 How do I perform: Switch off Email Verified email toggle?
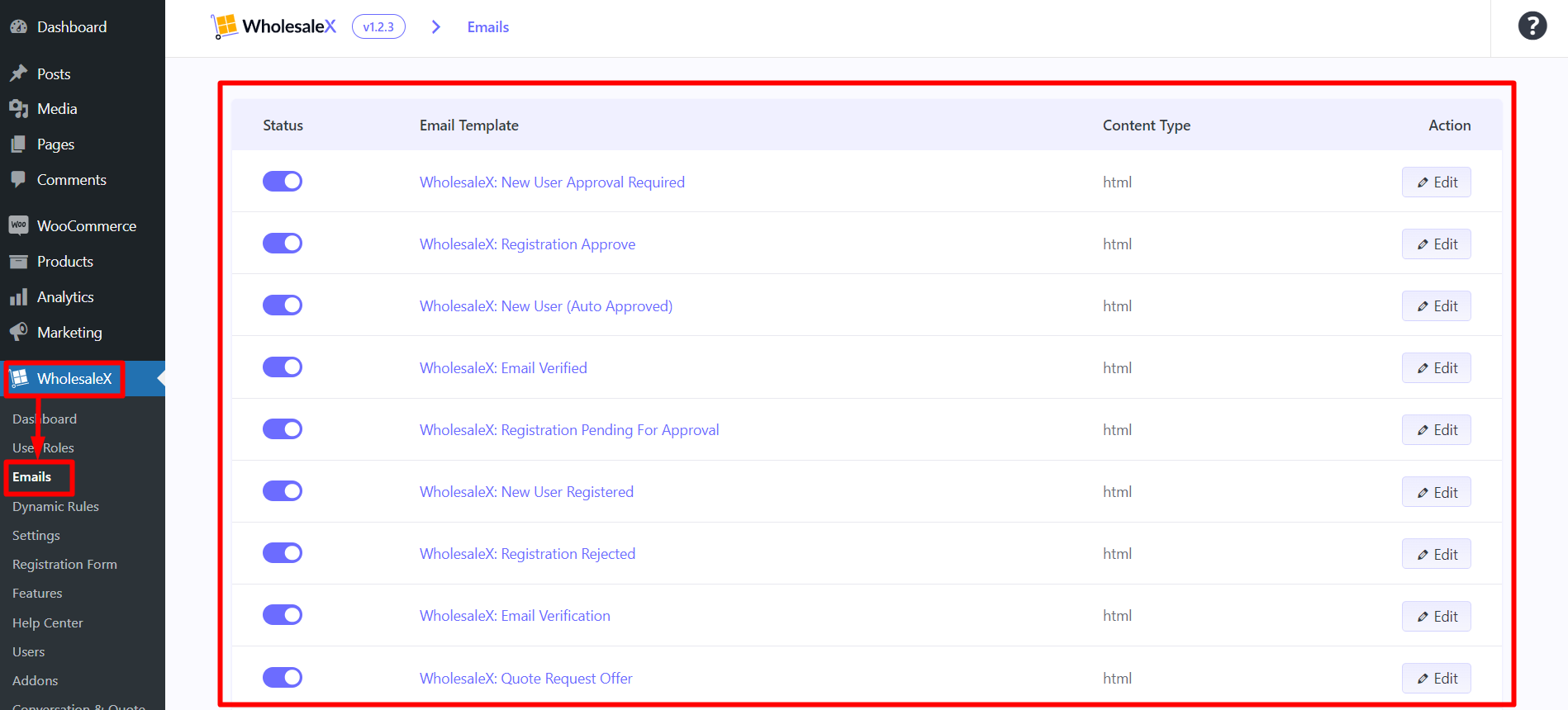[x=283, y=367]
